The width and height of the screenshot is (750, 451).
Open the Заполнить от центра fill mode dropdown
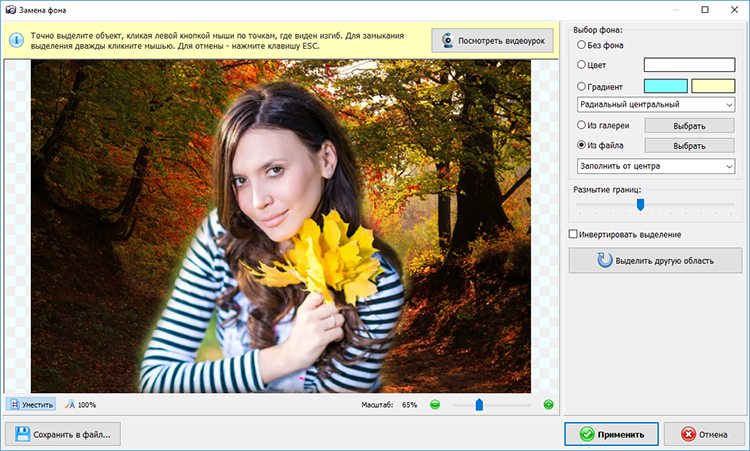656,166
